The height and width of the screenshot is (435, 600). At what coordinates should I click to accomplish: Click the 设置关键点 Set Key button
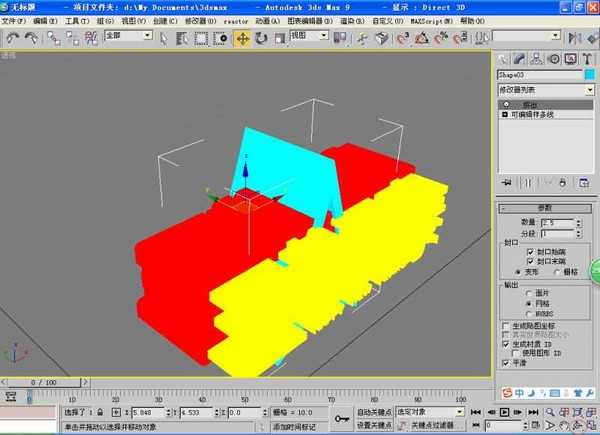pos(374,425)
